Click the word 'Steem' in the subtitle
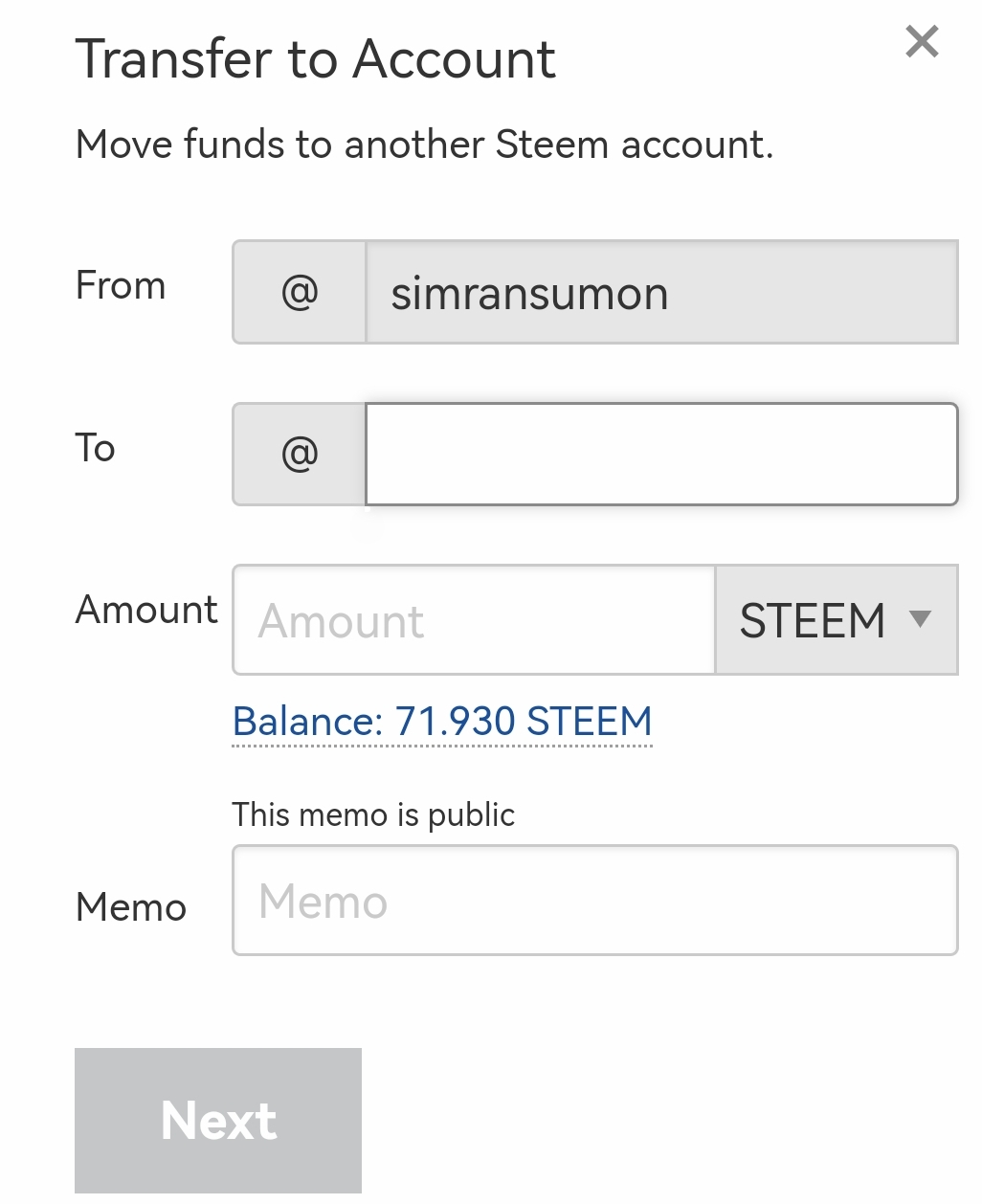 pos(552,145)
